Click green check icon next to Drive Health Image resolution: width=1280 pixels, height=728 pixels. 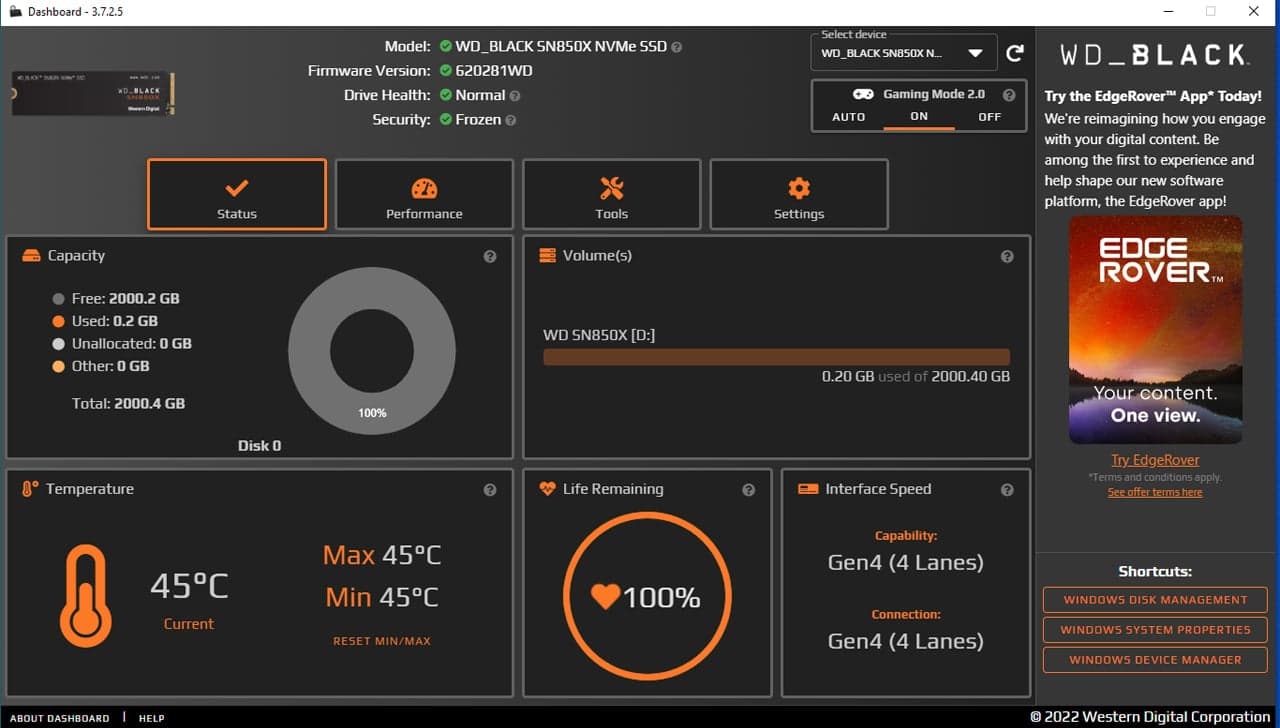tap(445, 95)
